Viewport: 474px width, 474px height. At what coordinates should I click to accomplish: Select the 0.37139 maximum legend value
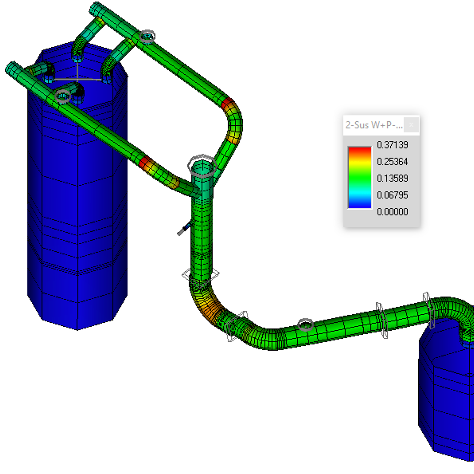(392, 145)
